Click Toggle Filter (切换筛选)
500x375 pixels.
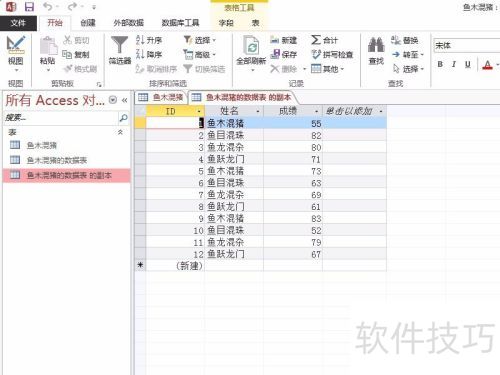(204, 69)
